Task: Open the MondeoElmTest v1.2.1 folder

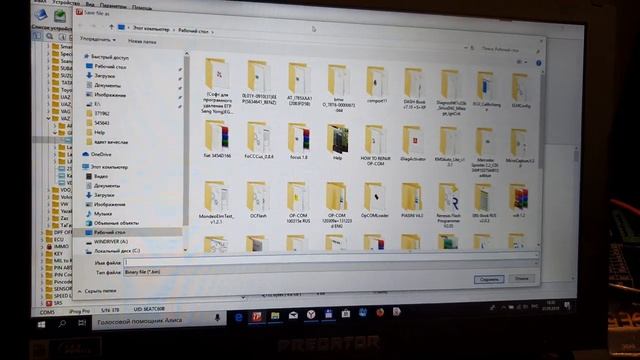Action: 216,202
